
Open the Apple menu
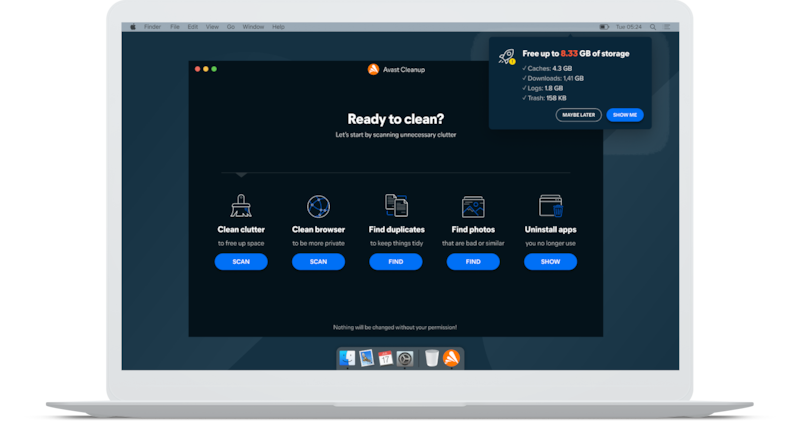pyautogui.click(x=134, y=26)
